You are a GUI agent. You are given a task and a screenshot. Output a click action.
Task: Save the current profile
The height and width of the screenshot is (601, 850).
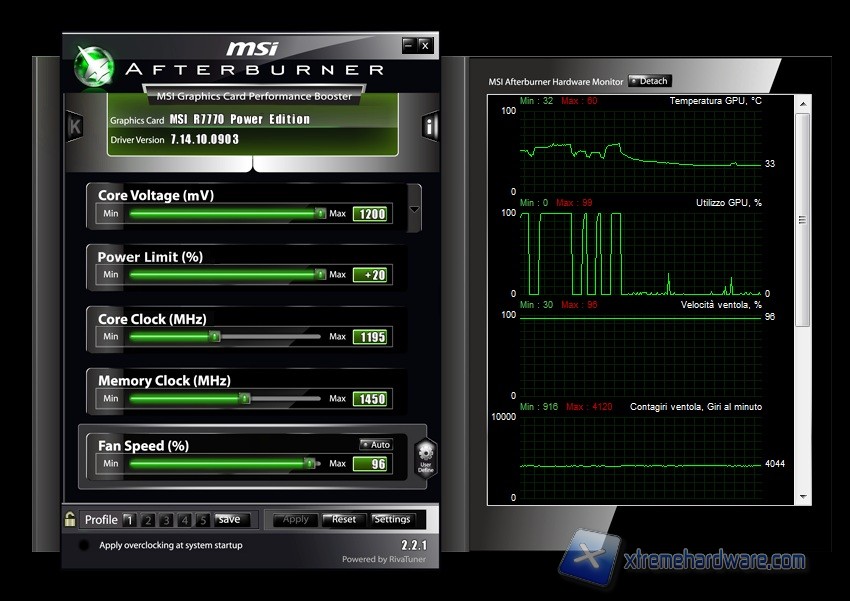tap(229, 520)
